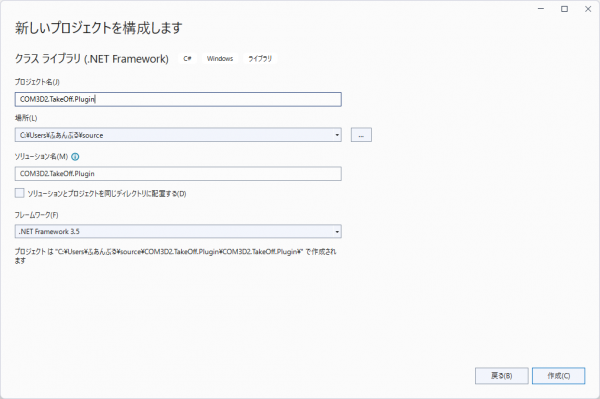Open the framework combo box showing .NET Framework 3.5
Screen dimensions: 600x399
178,231
